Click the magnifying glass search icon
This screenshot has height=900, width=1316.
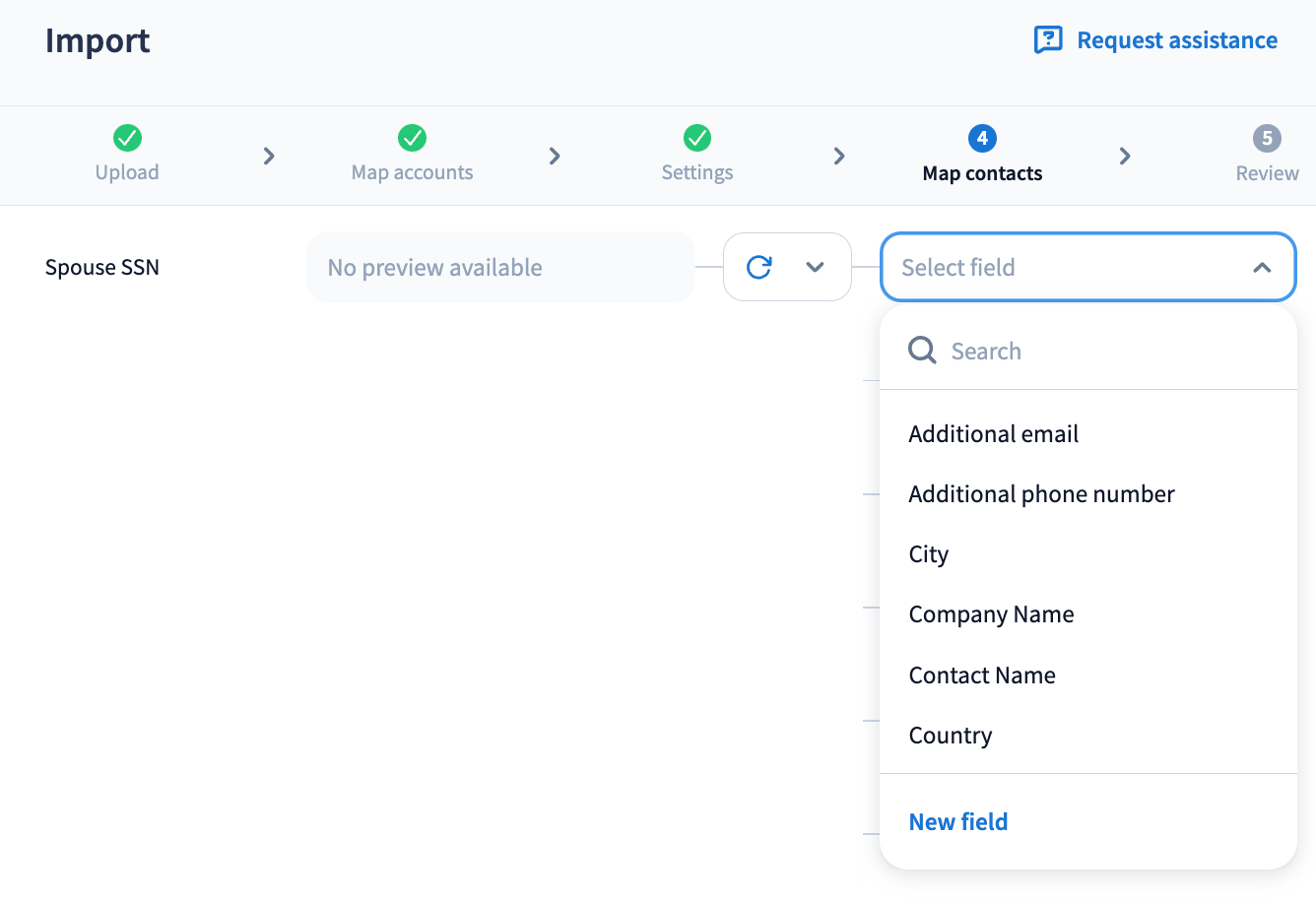click(x=922, y=351)
